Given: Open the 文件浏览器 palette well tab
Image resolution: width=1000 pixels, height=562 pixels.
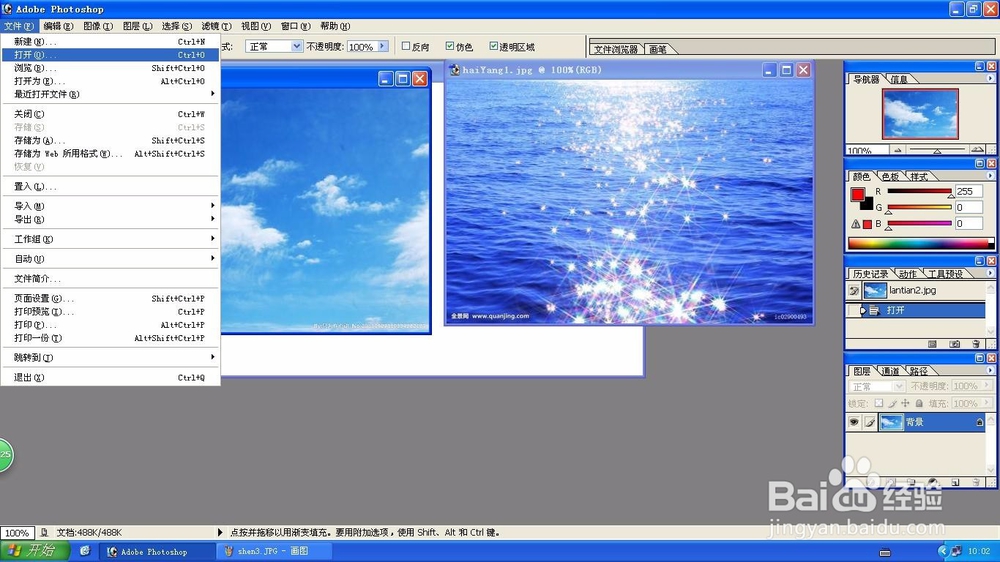Looking at the screenshot, I should pos(616,49).
